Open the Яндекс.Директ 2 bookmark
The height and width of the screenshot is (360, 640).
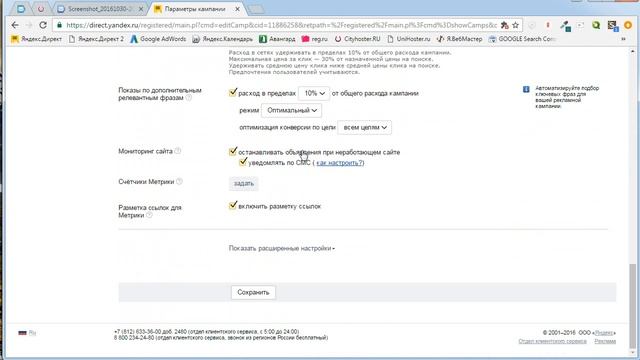click(96, 39)
